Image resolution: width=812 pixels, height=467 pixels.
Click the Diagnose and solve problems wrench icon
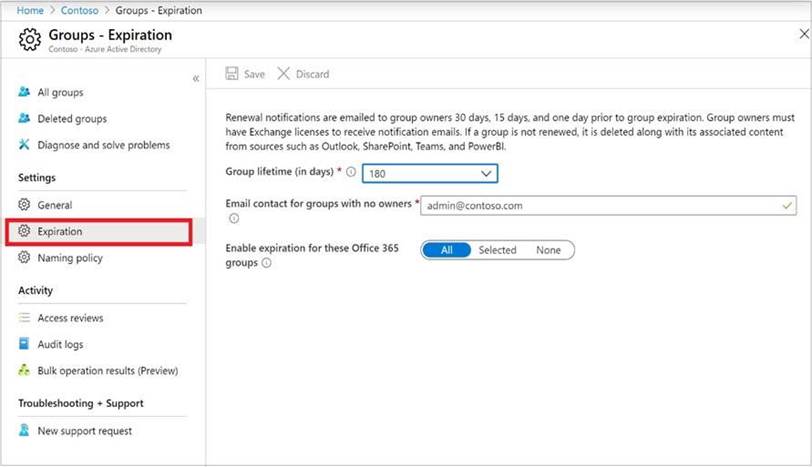click(x=25, y=145)
